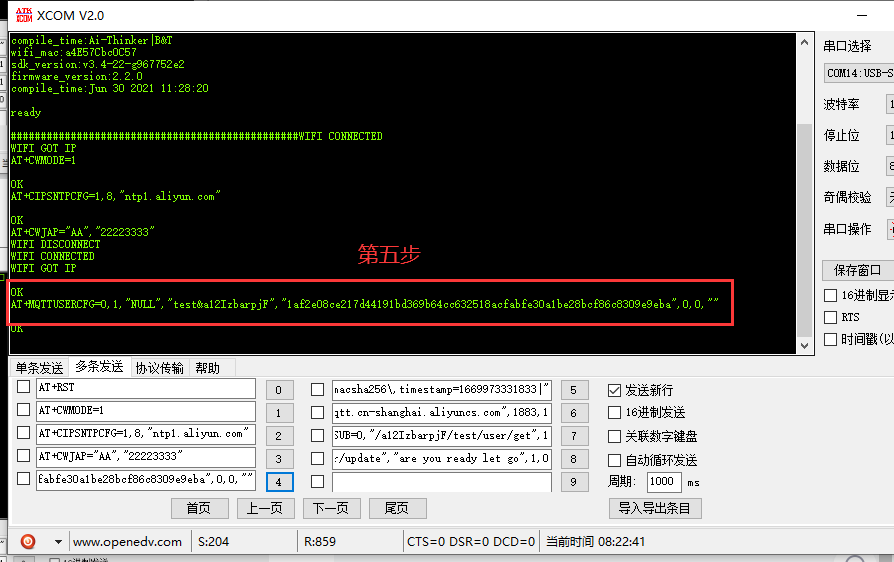The image size is (894, 562).
Task: Click the 当前时间 08:22:41 status text
Action: [595, 541]
